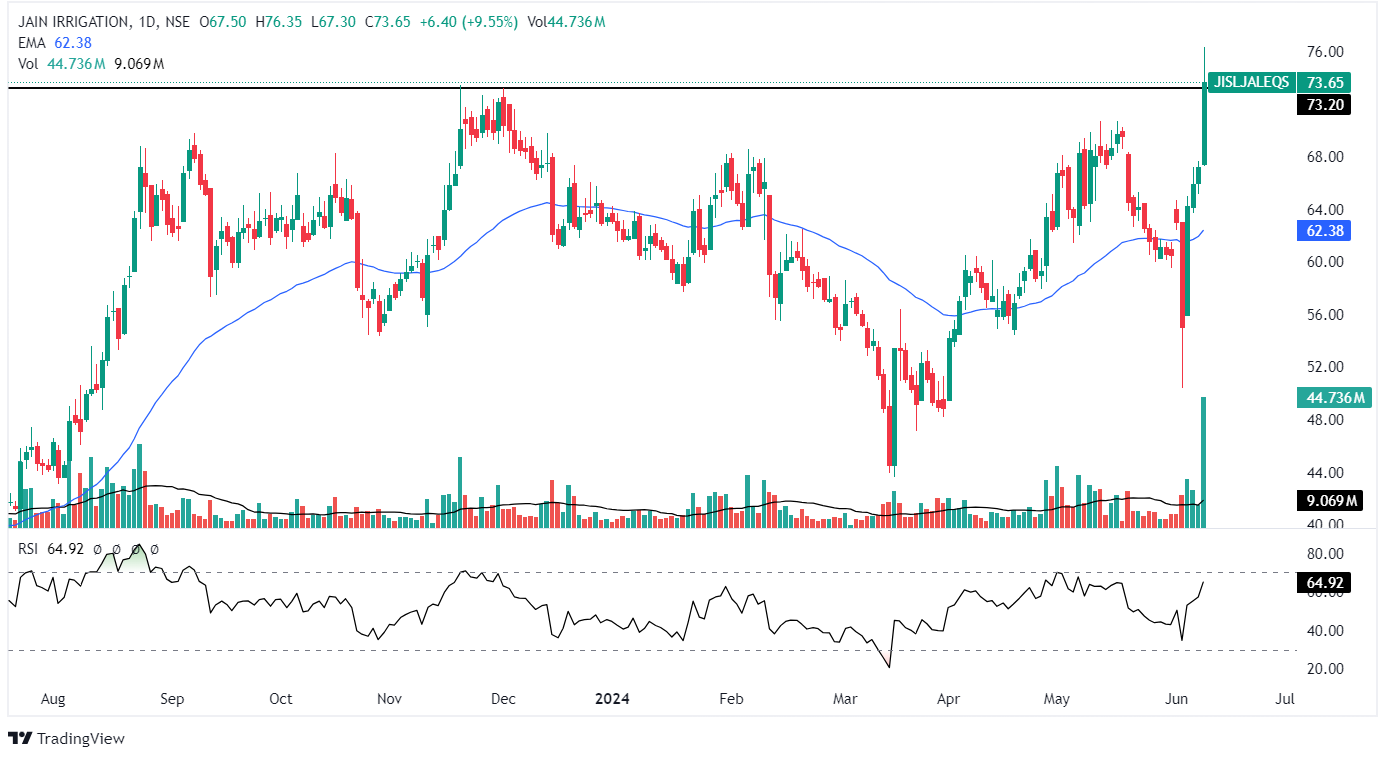Click the tallest green volume bar
1390x760 pixels.
(1203, 462)
